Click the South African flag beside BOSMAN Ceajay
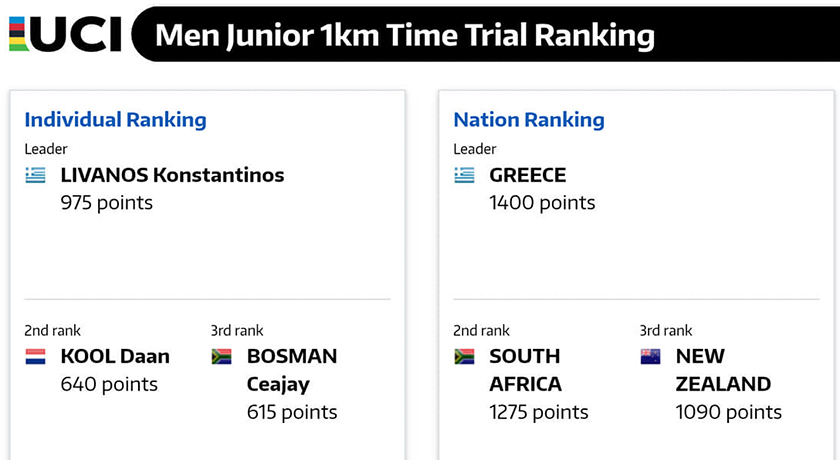The image size is (840, 460). click(222, 356)
